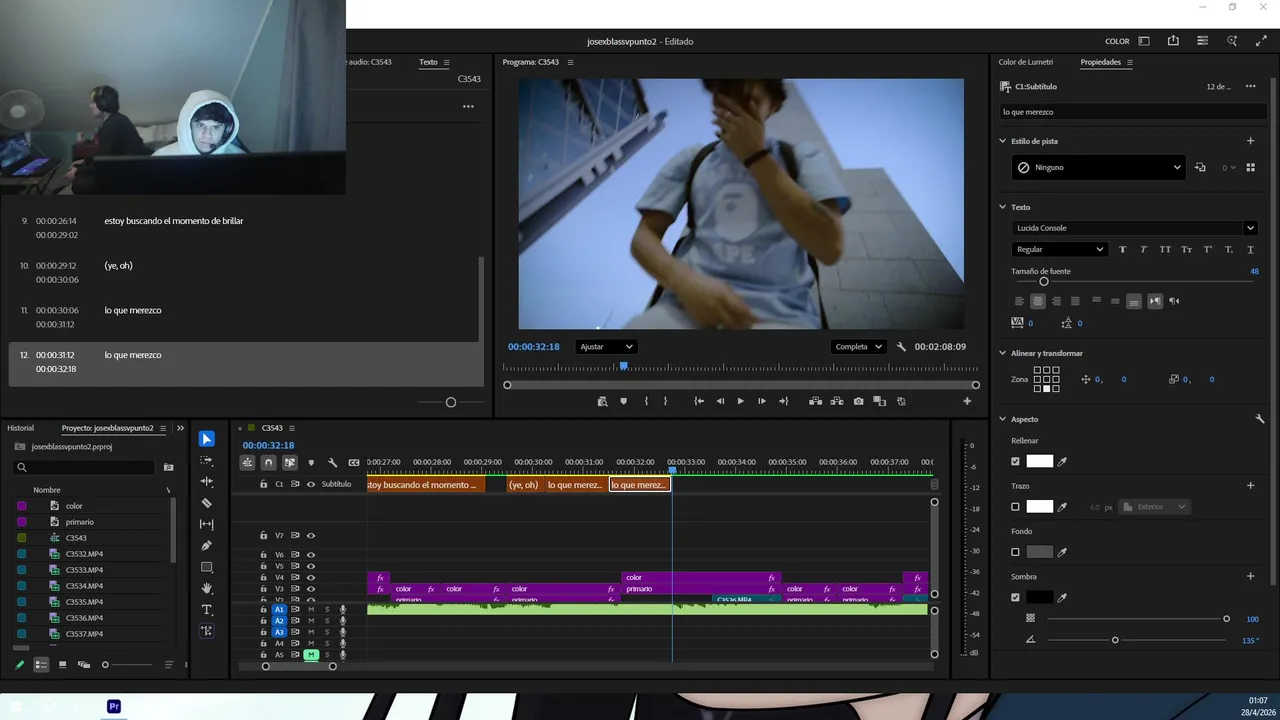
Task: Pick fill color with Rellenar eyedropper
Action: [1062, 461]
